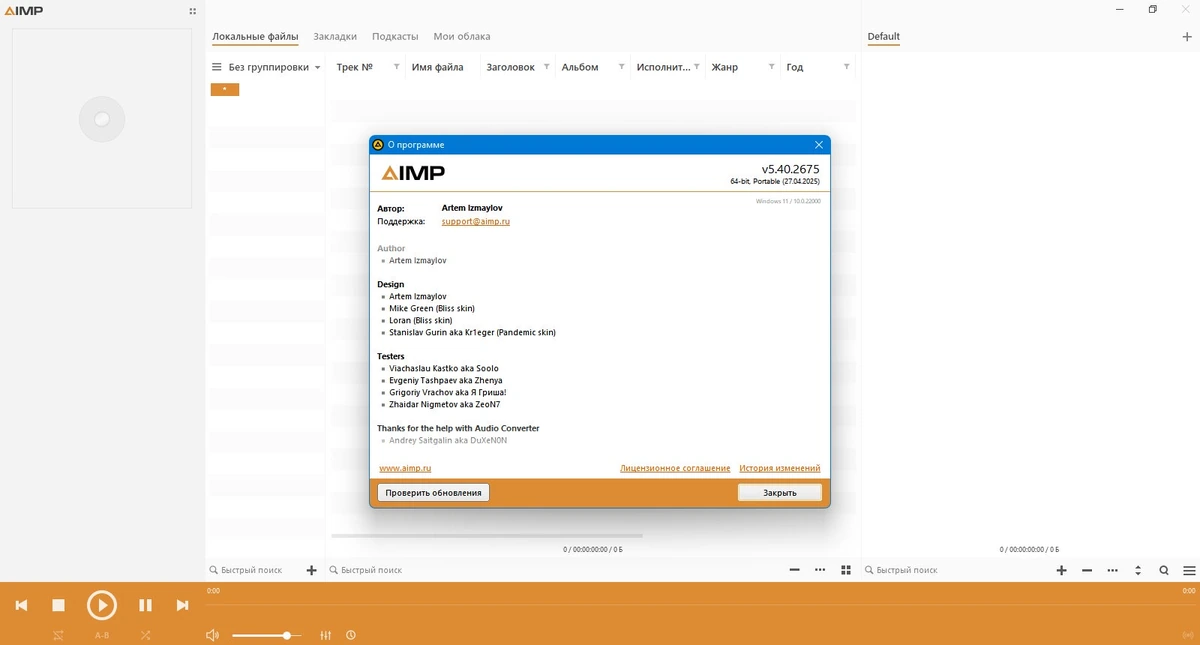
Task: Open the clock timer icon
Action: tap(351, 635)
